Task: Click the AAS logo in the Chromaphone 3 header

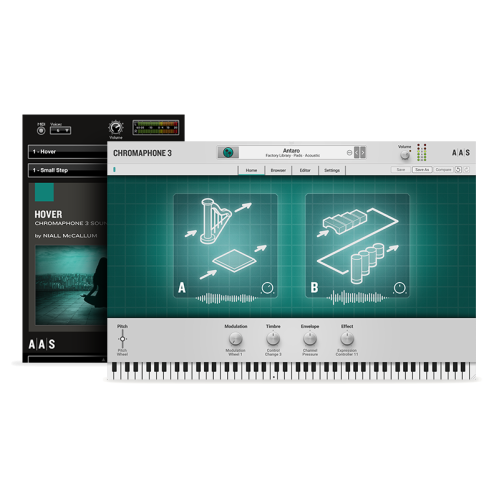Action: coord(461,153)
